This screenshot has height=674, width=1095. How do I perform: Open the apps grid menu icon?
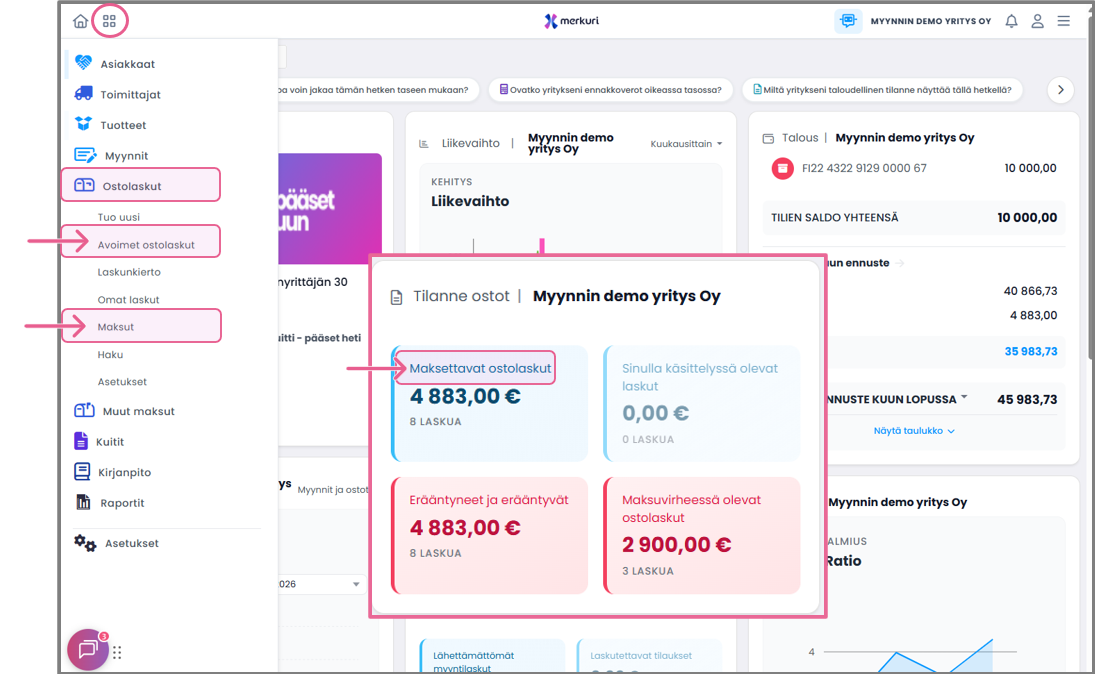pyautogui.click(x=109, y=21)
